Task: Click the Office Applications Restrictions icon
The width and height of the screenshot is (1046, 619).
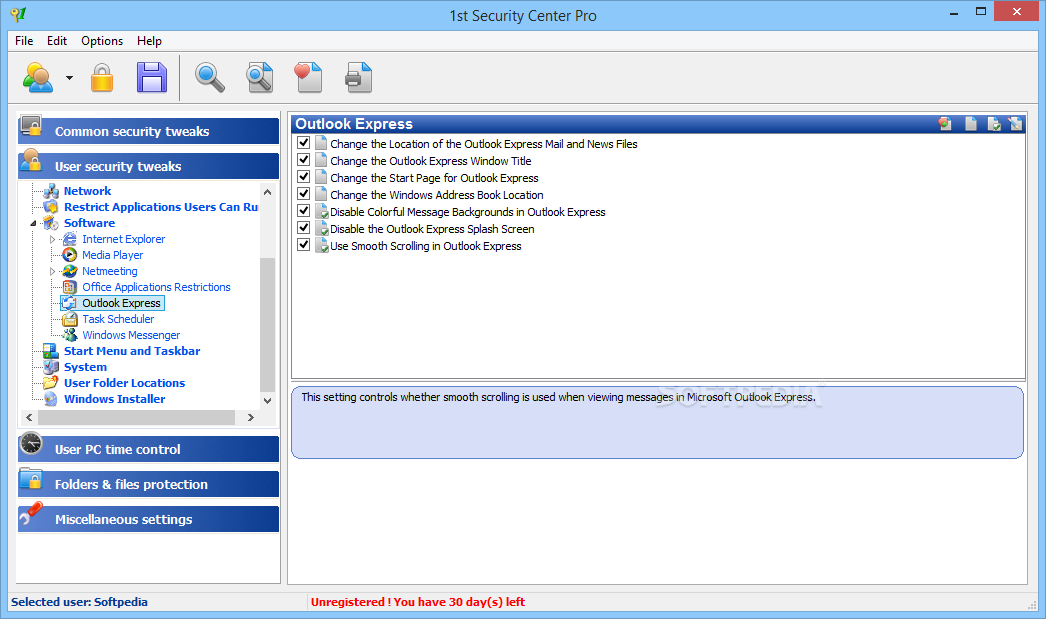Action: pyautogui.click(x=70, y=287)
